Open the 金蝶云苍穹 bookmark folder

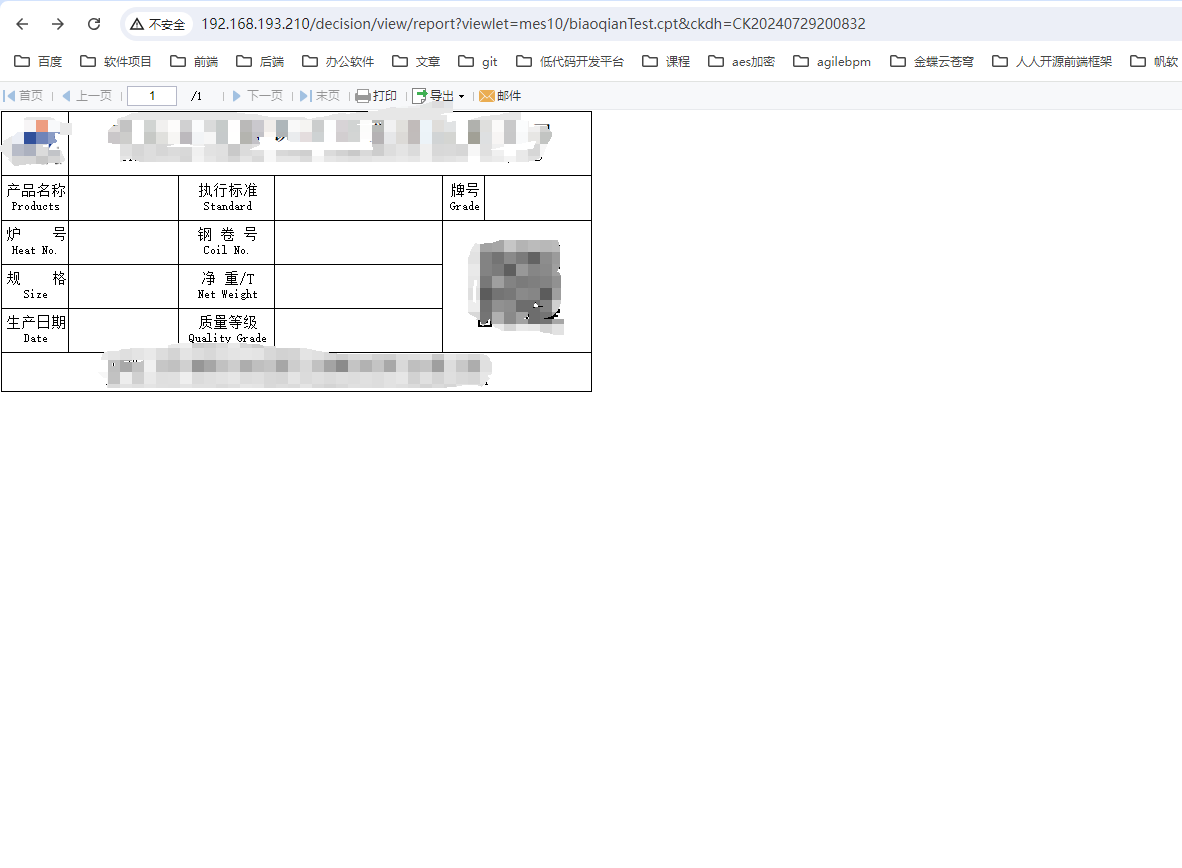(x=932, y=61)
